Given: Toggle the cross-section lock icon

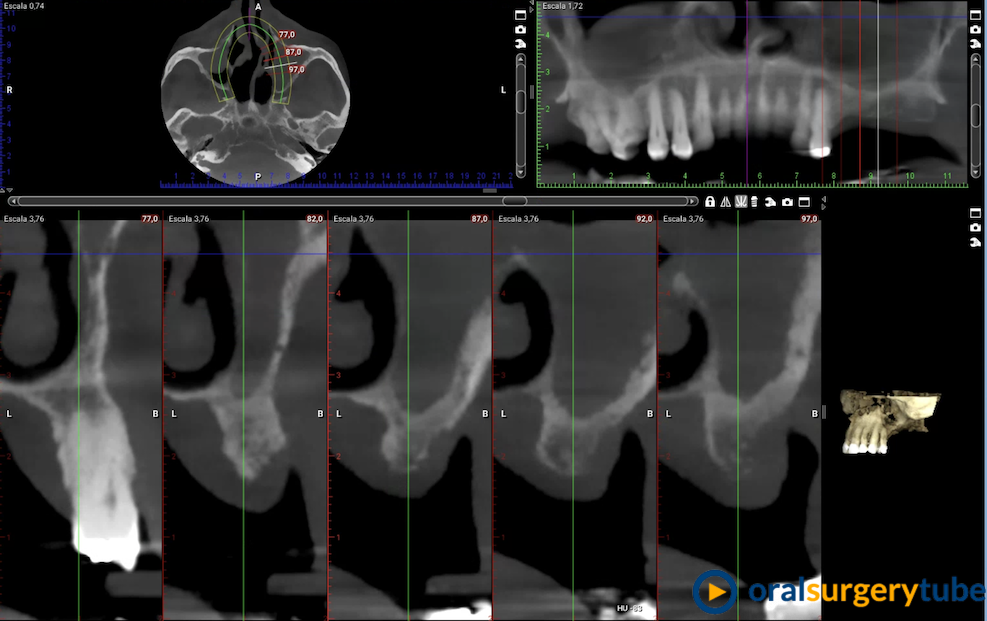Looking at the screenshot, I should pyautogui.click(x=709, y=202).
